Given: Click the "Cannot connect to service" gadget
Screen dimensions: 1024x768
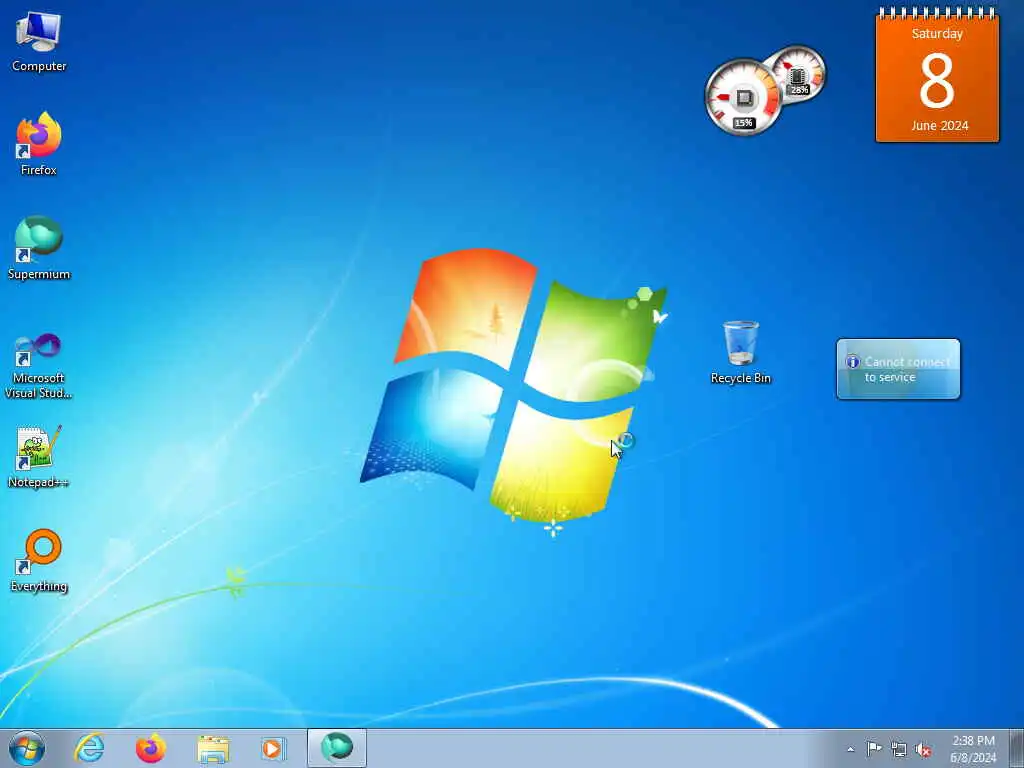Looking at the screenshot, I should pos(898,369).
